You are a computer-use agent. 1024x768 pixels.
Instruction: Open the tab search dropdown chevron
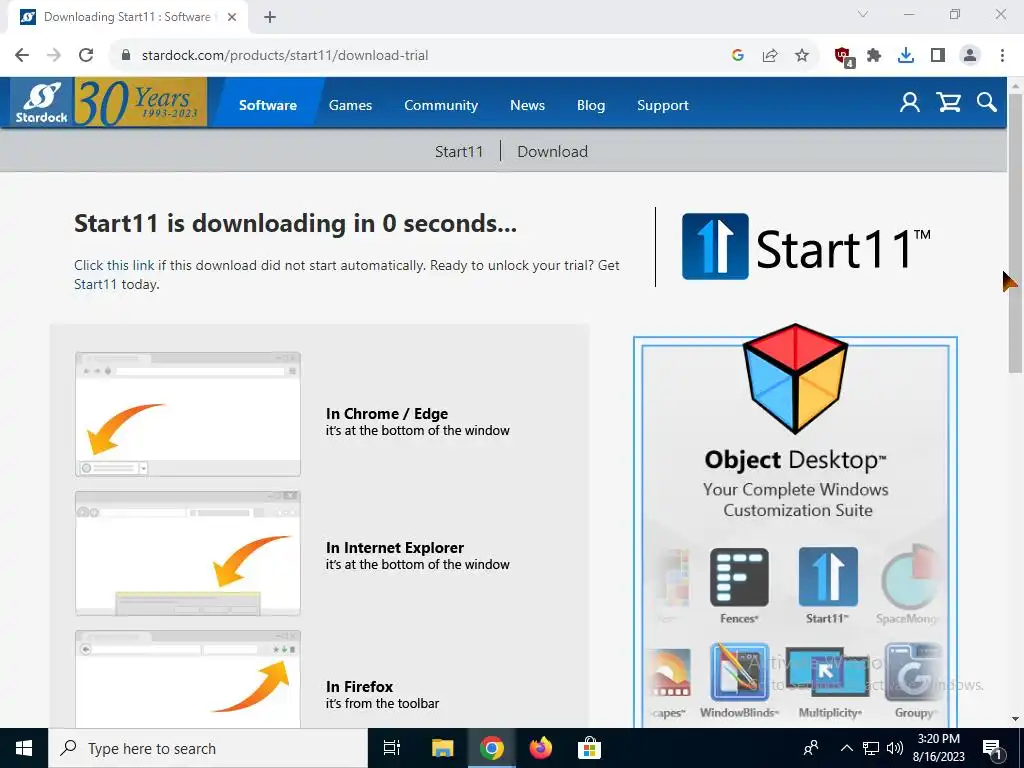tap(863, 14)
